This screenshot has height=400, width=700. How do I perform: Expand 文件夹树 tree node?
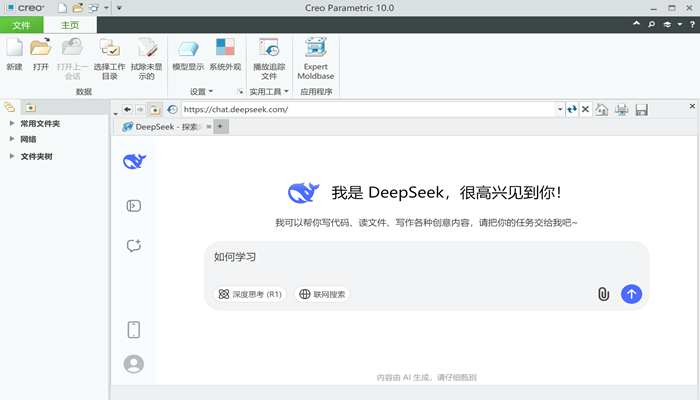click(12, 156)
